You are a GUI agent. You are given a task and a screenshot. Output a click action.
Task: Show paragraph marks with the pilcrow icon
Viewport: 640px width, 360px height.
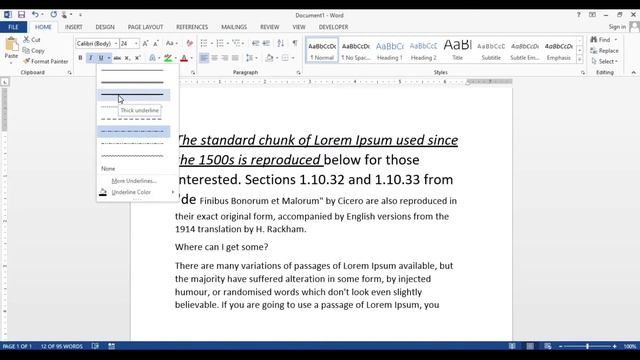(295, 43)
